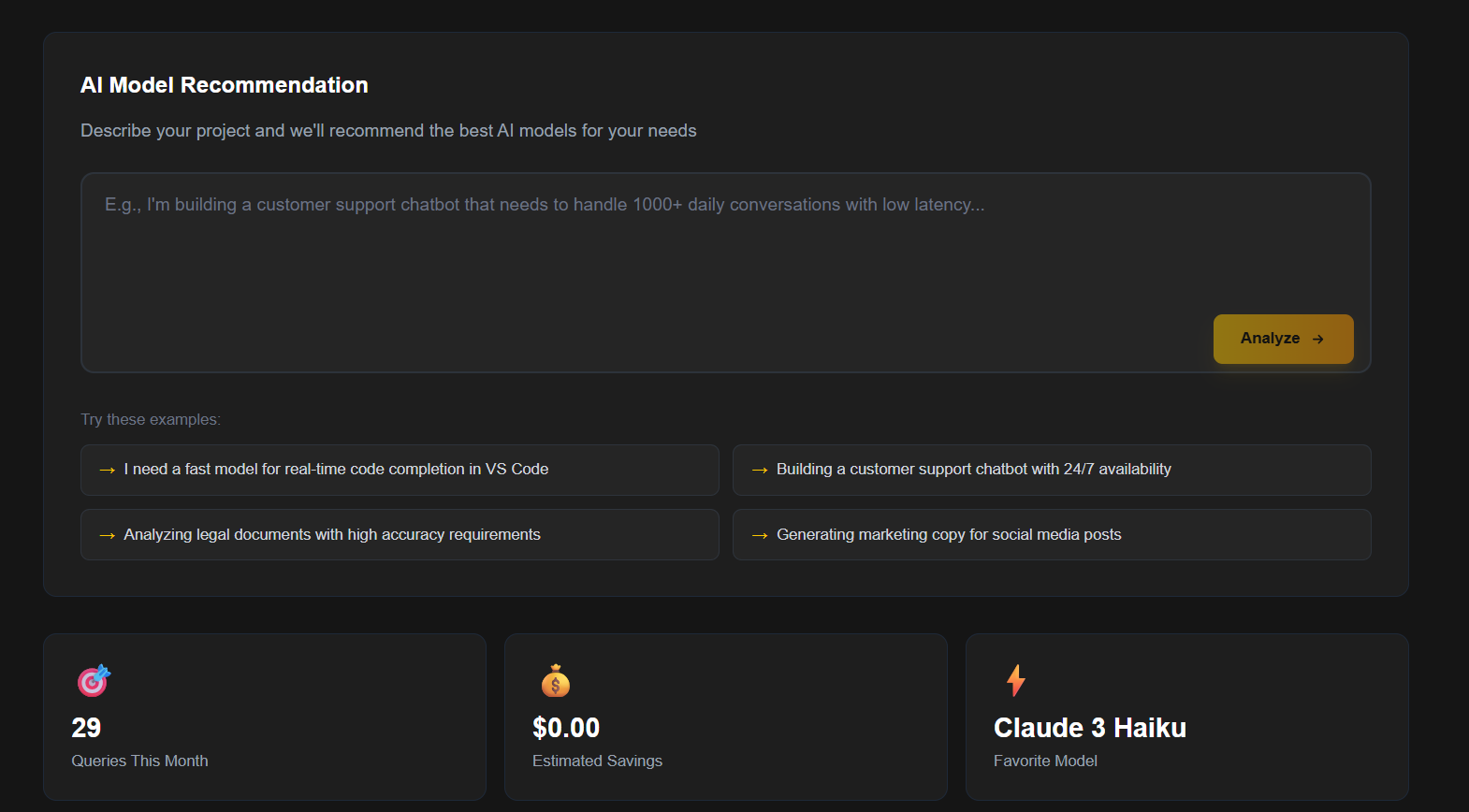Viewport: 1469px width, 812px height.
Task: Use the social media marketing copy example
Action: click(949, 535)
